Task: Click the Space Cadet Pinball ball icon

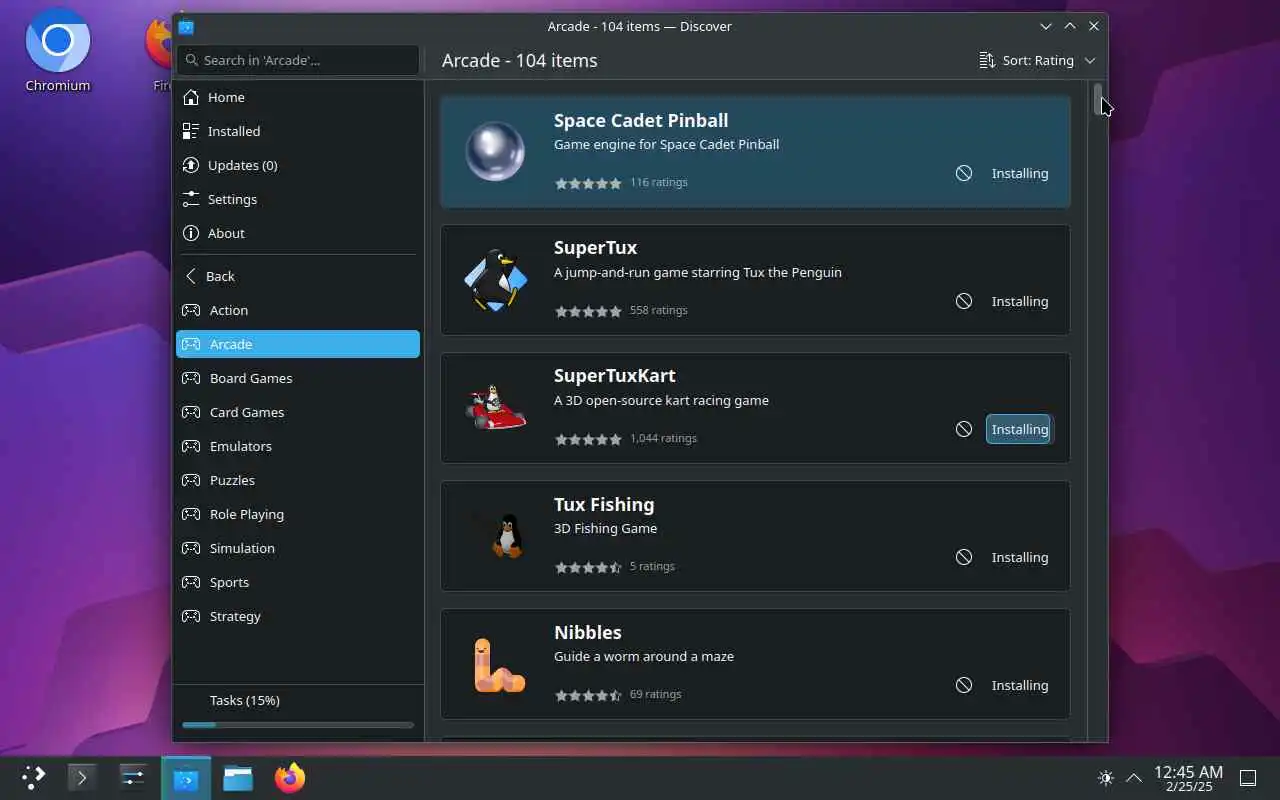Action: [495, 151]
